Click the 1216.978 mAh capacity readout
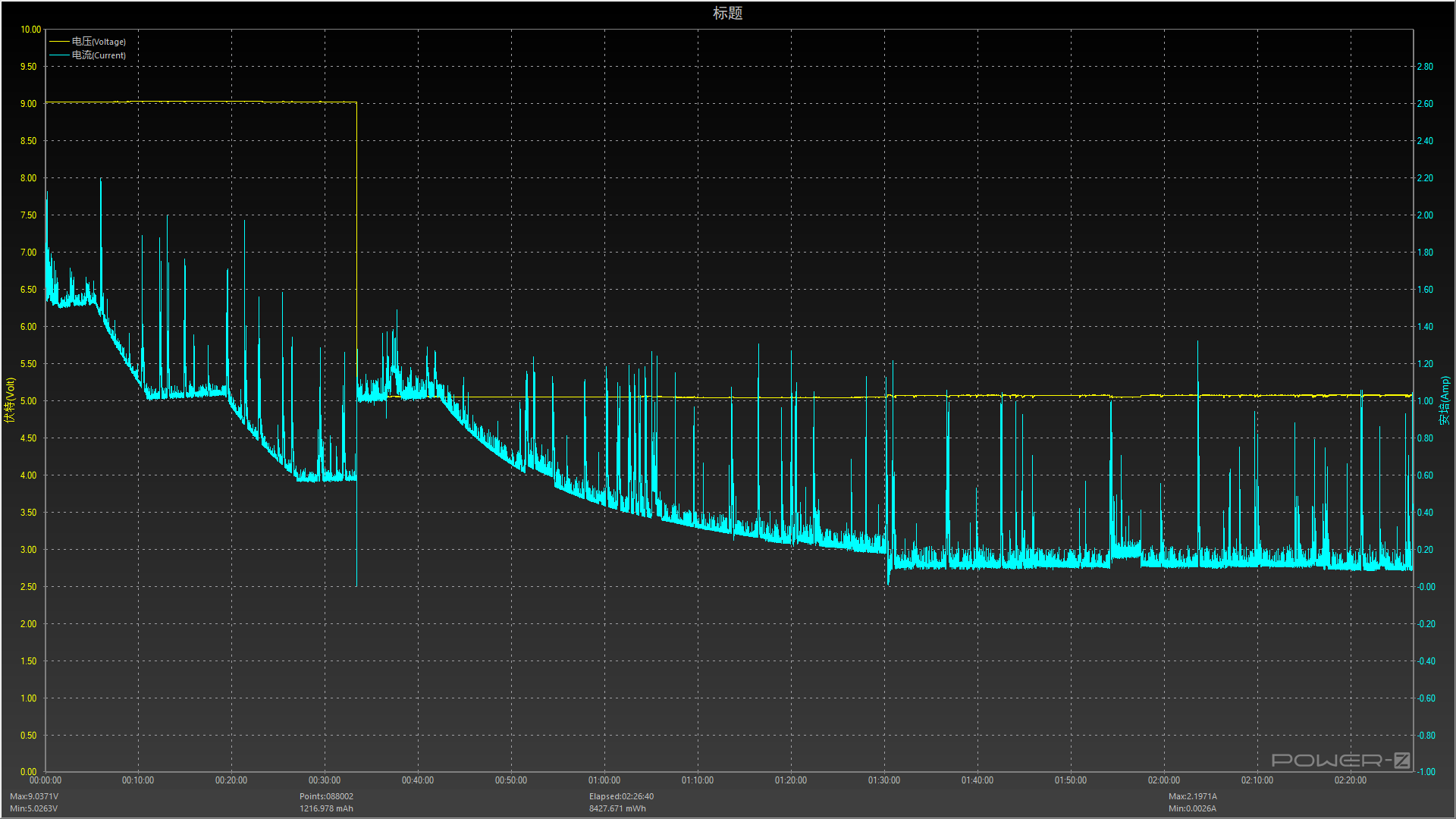Image resolution: width=1456 pixels, height=819 pixels. tap(326, 808)
